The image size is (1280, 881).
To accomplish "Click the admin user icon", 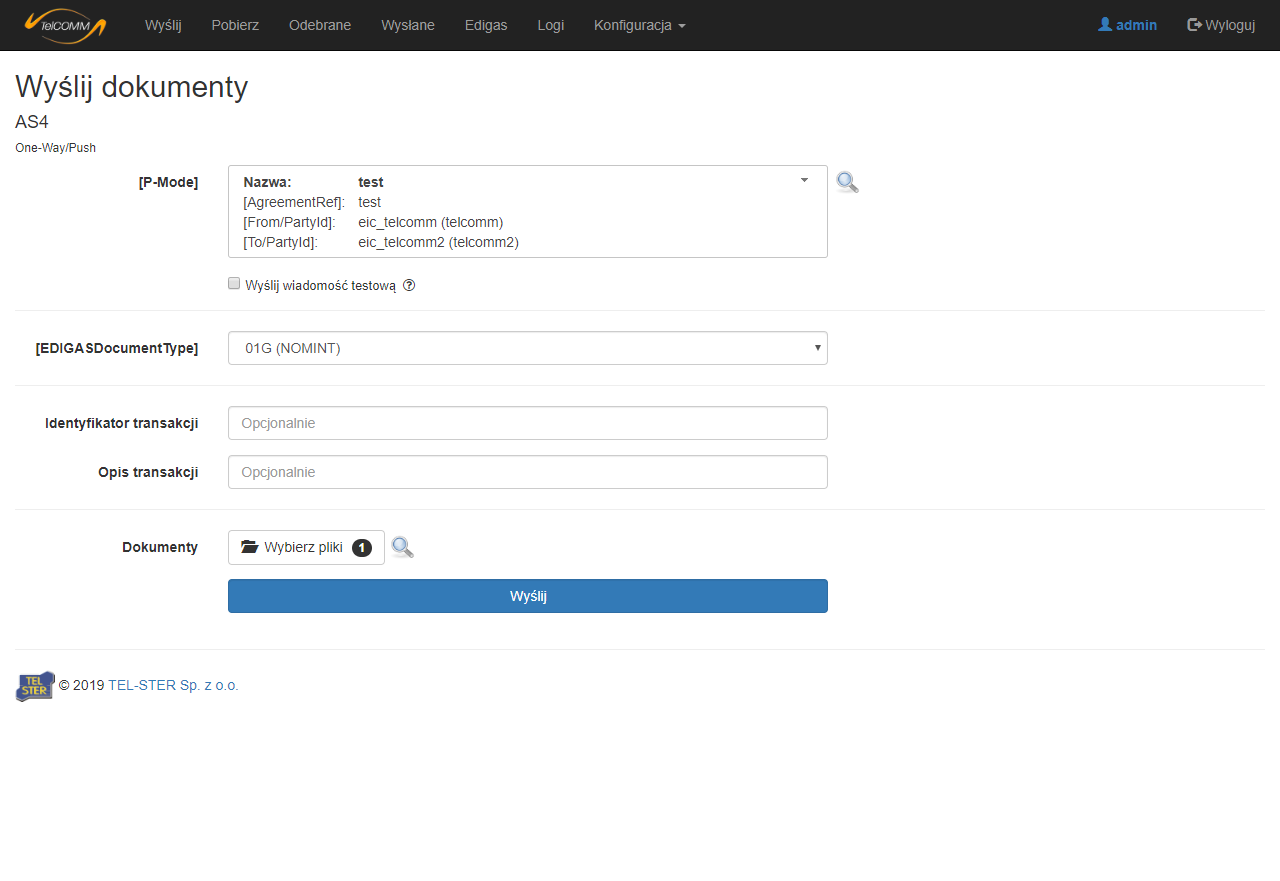I will [x=1105, y=25].
